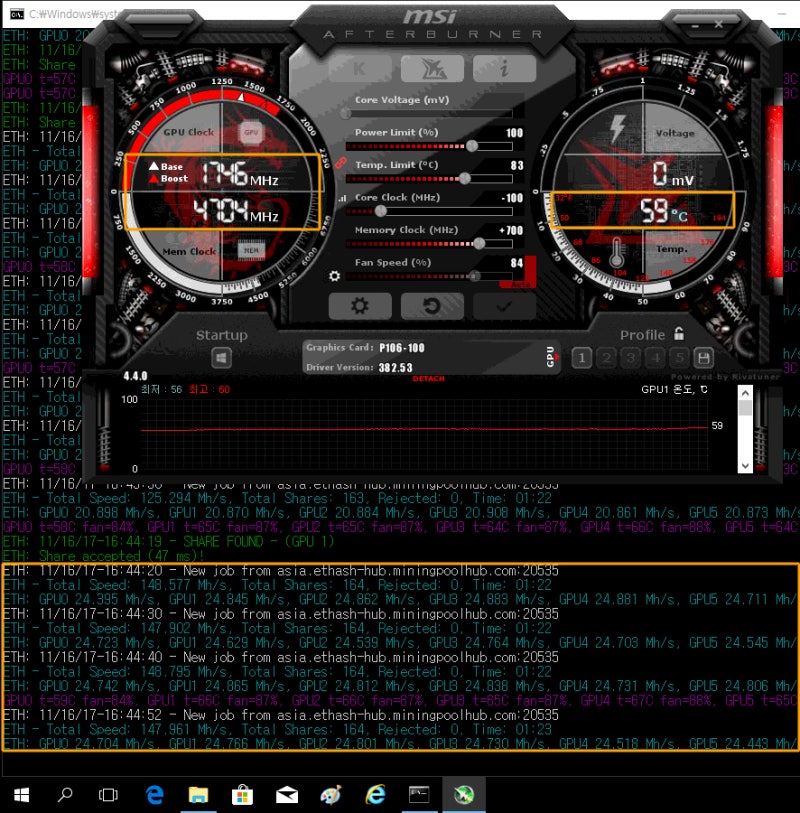Click Afterburner version 4.4.0 label

pos(135,376)
